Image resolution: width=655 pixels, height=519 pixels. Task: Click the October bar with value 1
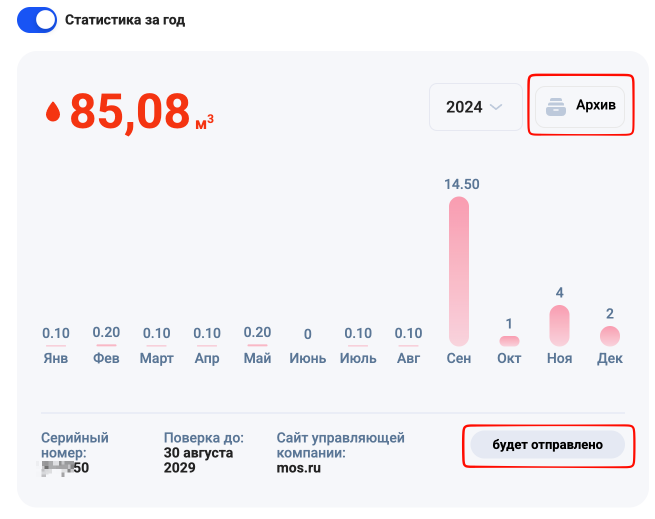pos(510,341)
